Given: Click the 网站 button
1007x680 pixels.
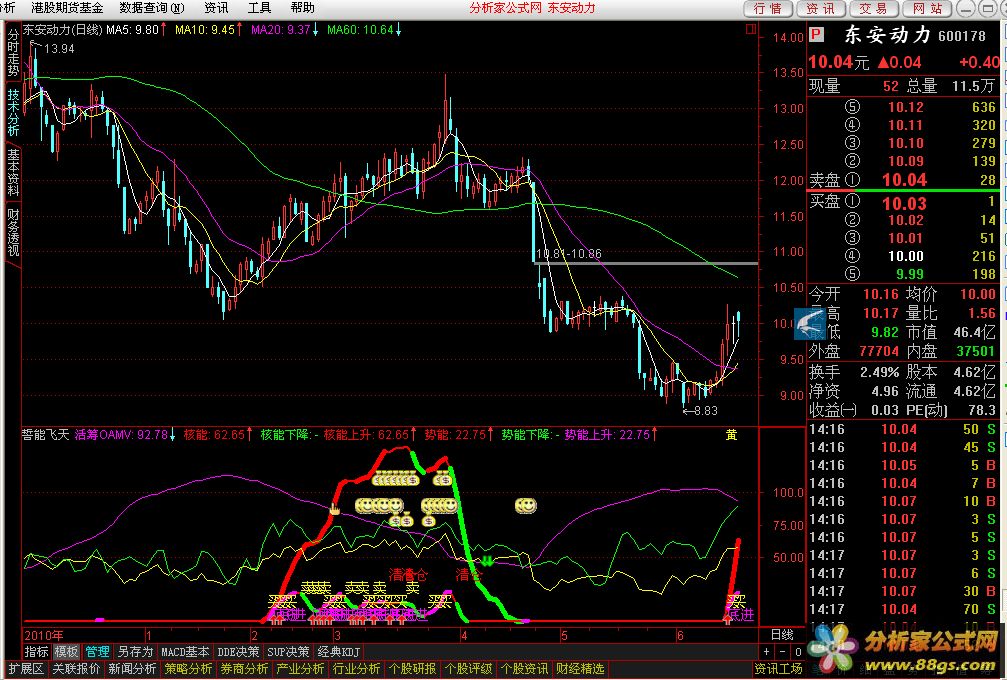Looking at the screenshot, I should 927,8.
